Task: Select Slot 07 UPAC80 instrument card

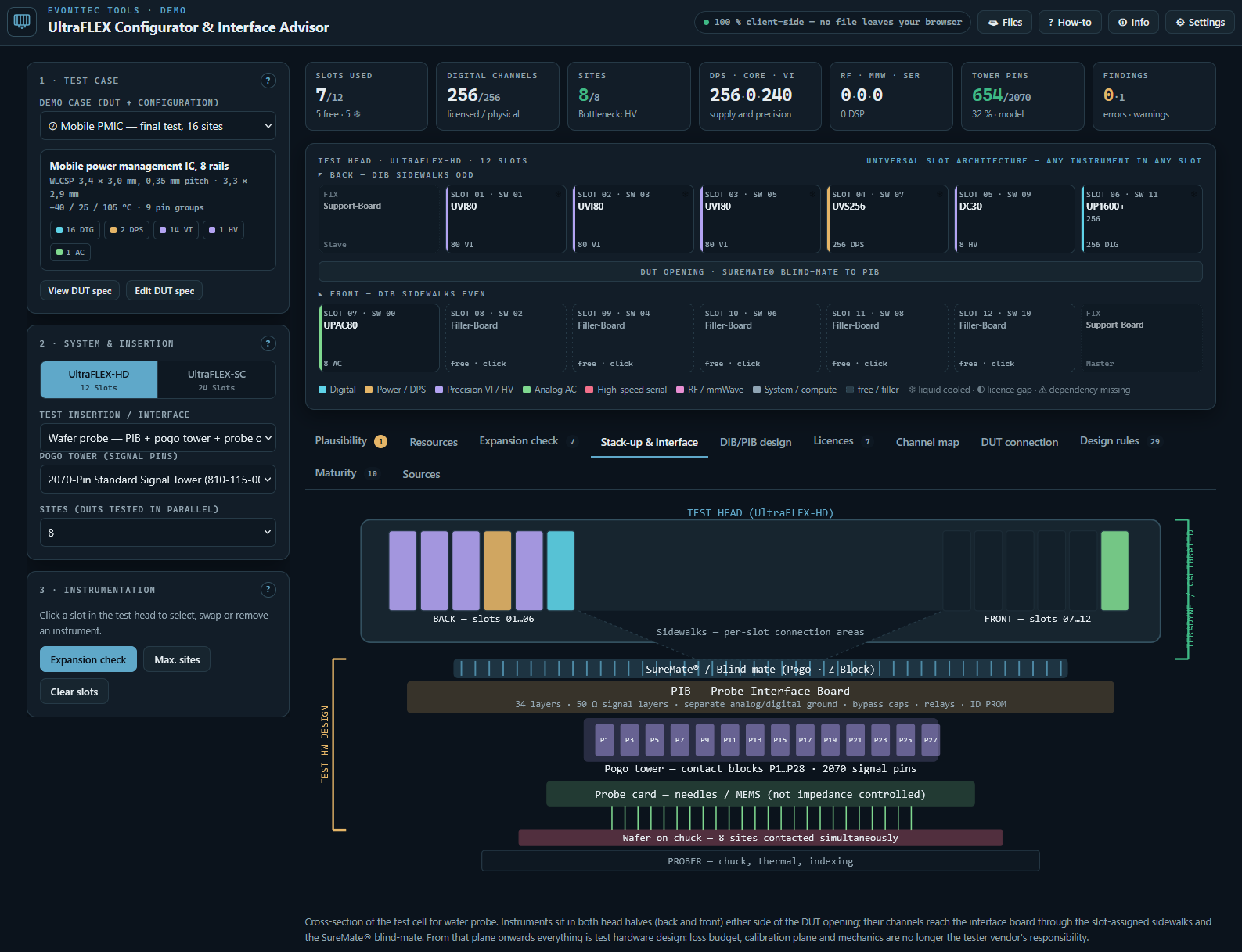Action: (379, 338)
